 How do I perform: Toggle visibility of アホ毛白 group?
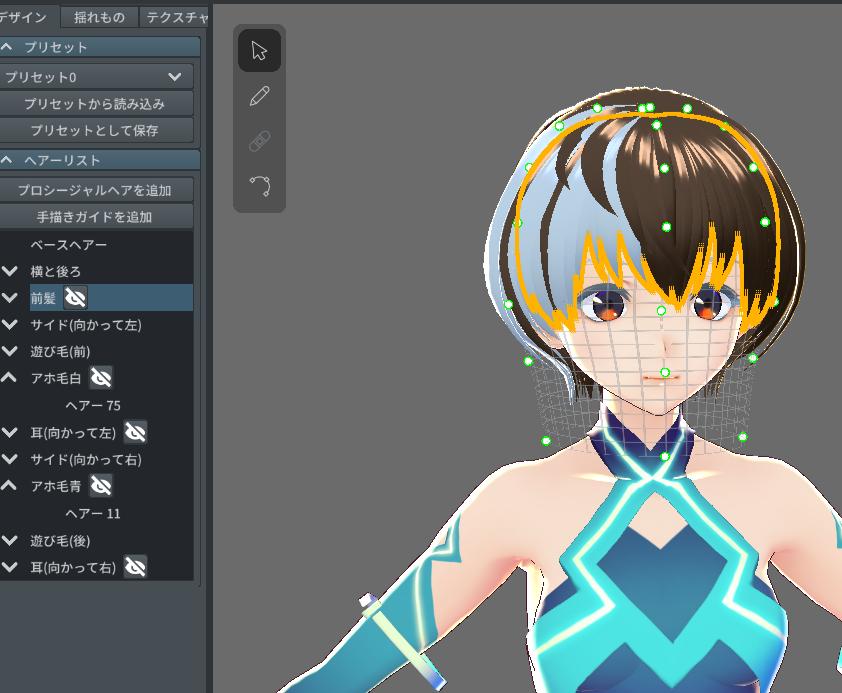[x=101, y=377]
